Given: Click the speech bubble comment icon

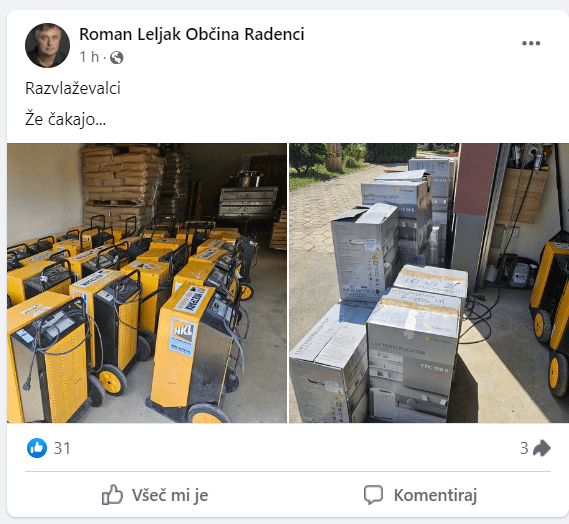Looking at the screenshot, I should [x=373, y=495].
